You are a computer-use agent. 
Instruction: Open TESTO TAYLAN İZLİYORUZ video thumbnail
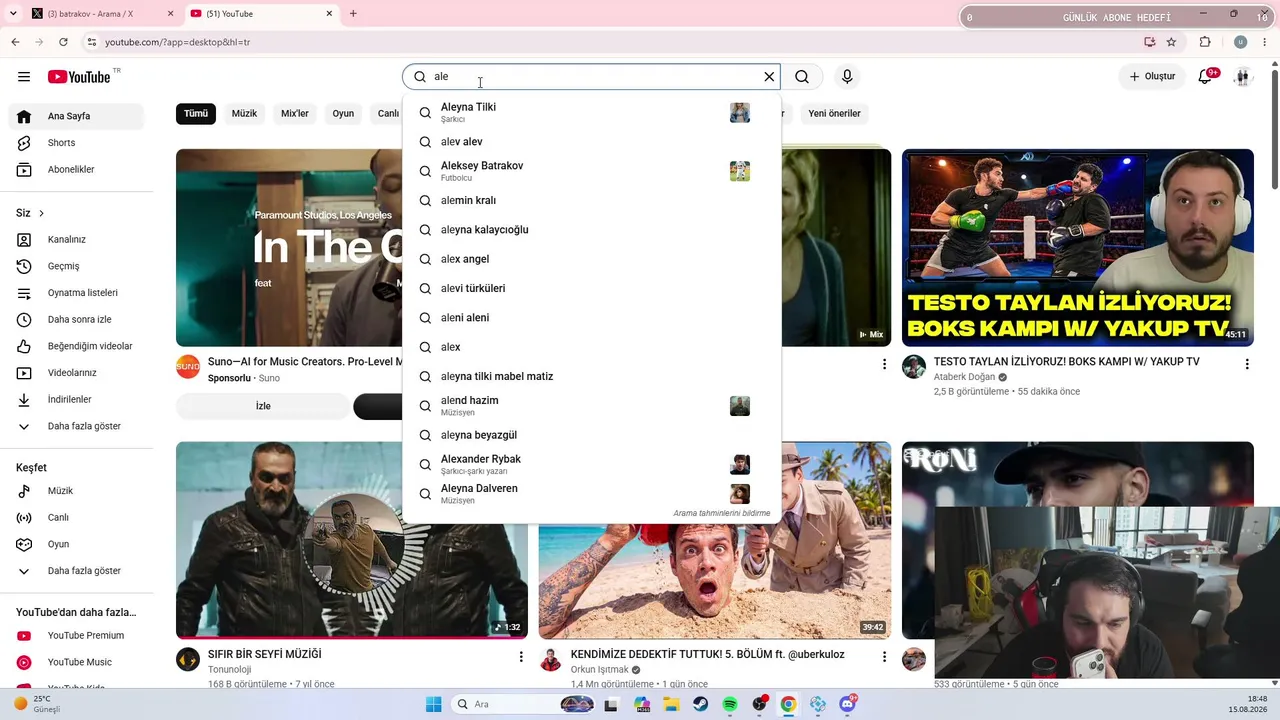1078,248
